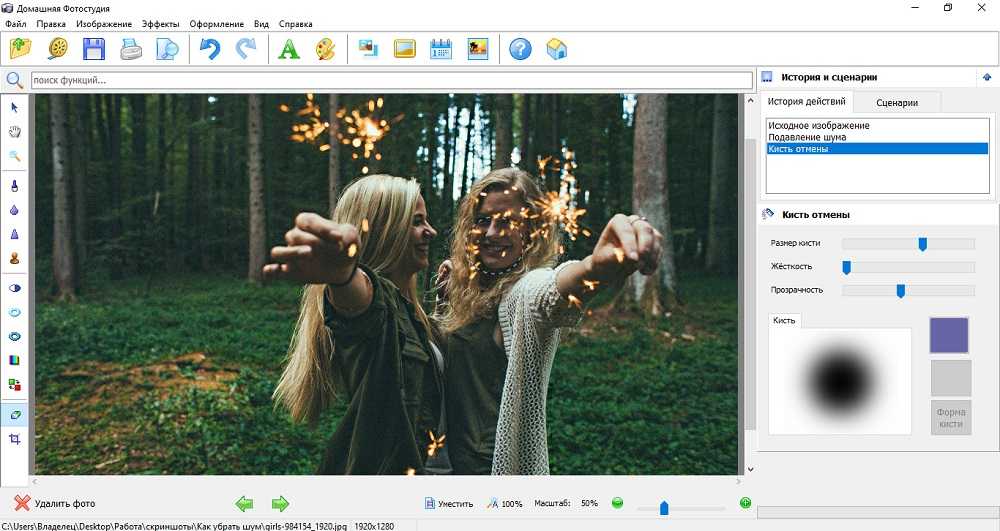Click the Удалить фото button

(55, 503)
